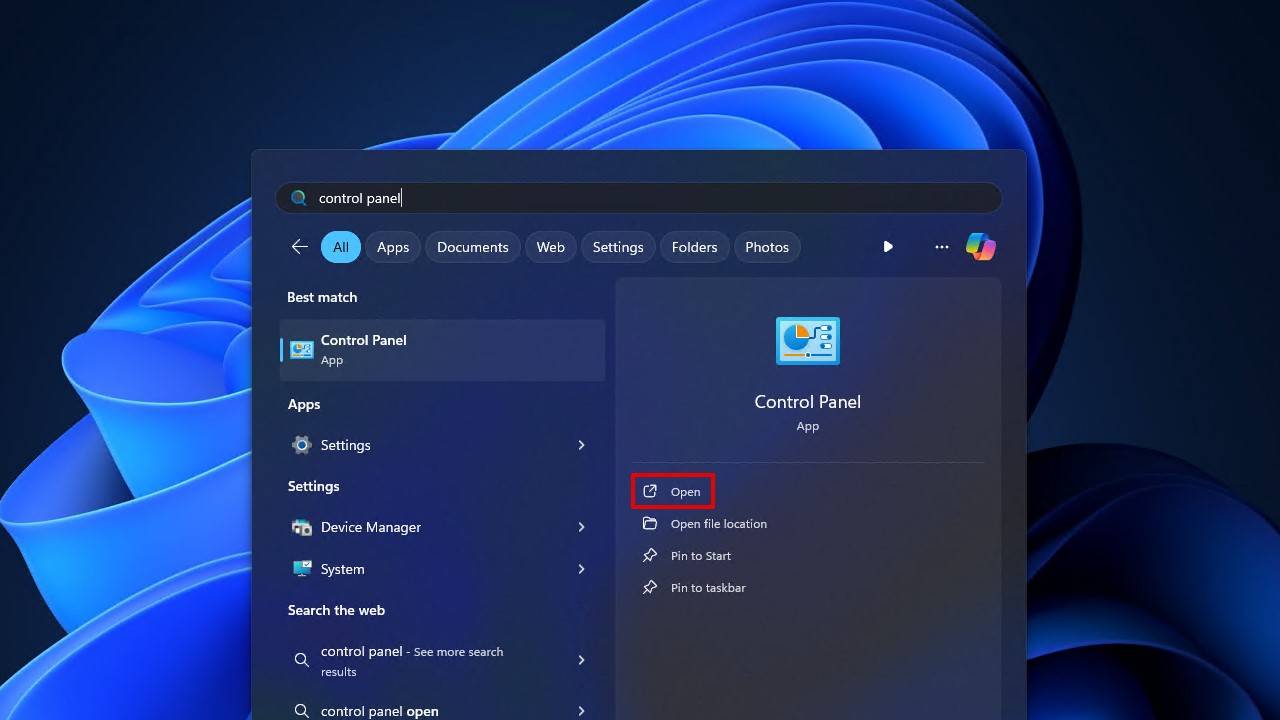This screenshot has height=720, width=1280.
Task: Click the Settings gear icon under Apps
Action: (x=301, y=445)
